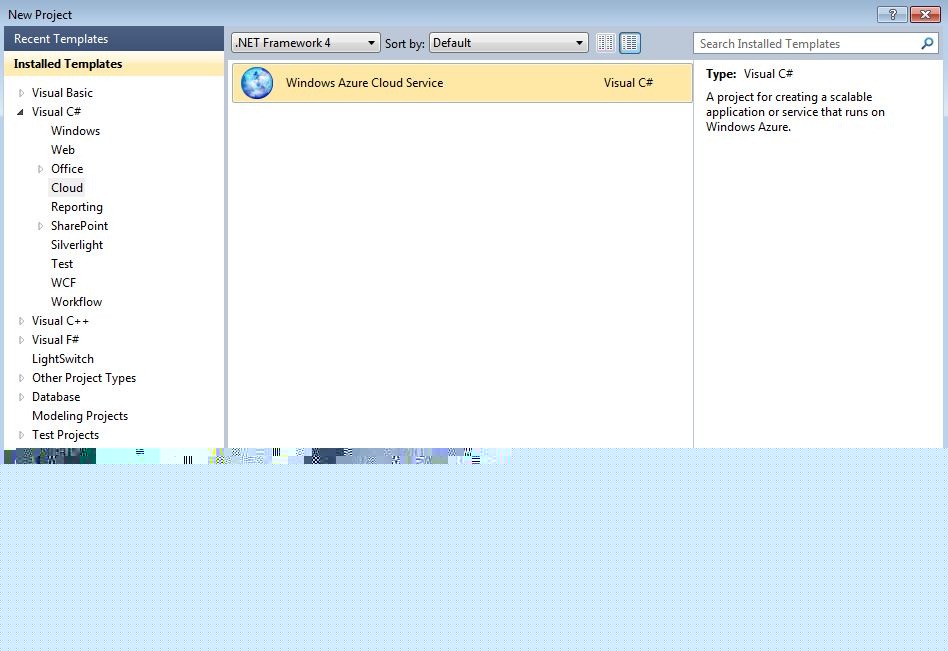Viewport: 948px width, 651px height.
Task: Select the WCF template category
Action: (63, 283)
